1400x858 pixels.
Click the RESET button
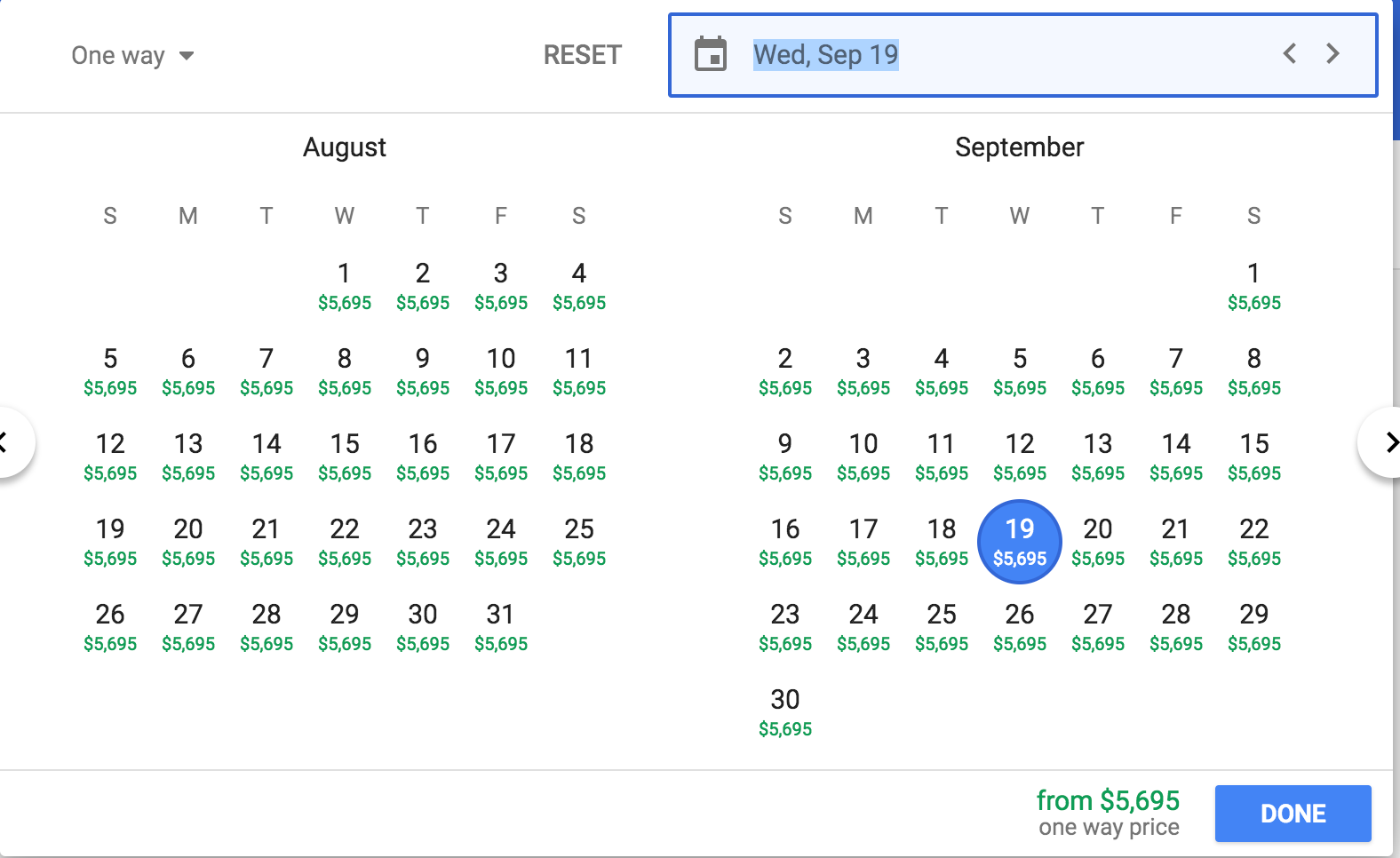582,55
